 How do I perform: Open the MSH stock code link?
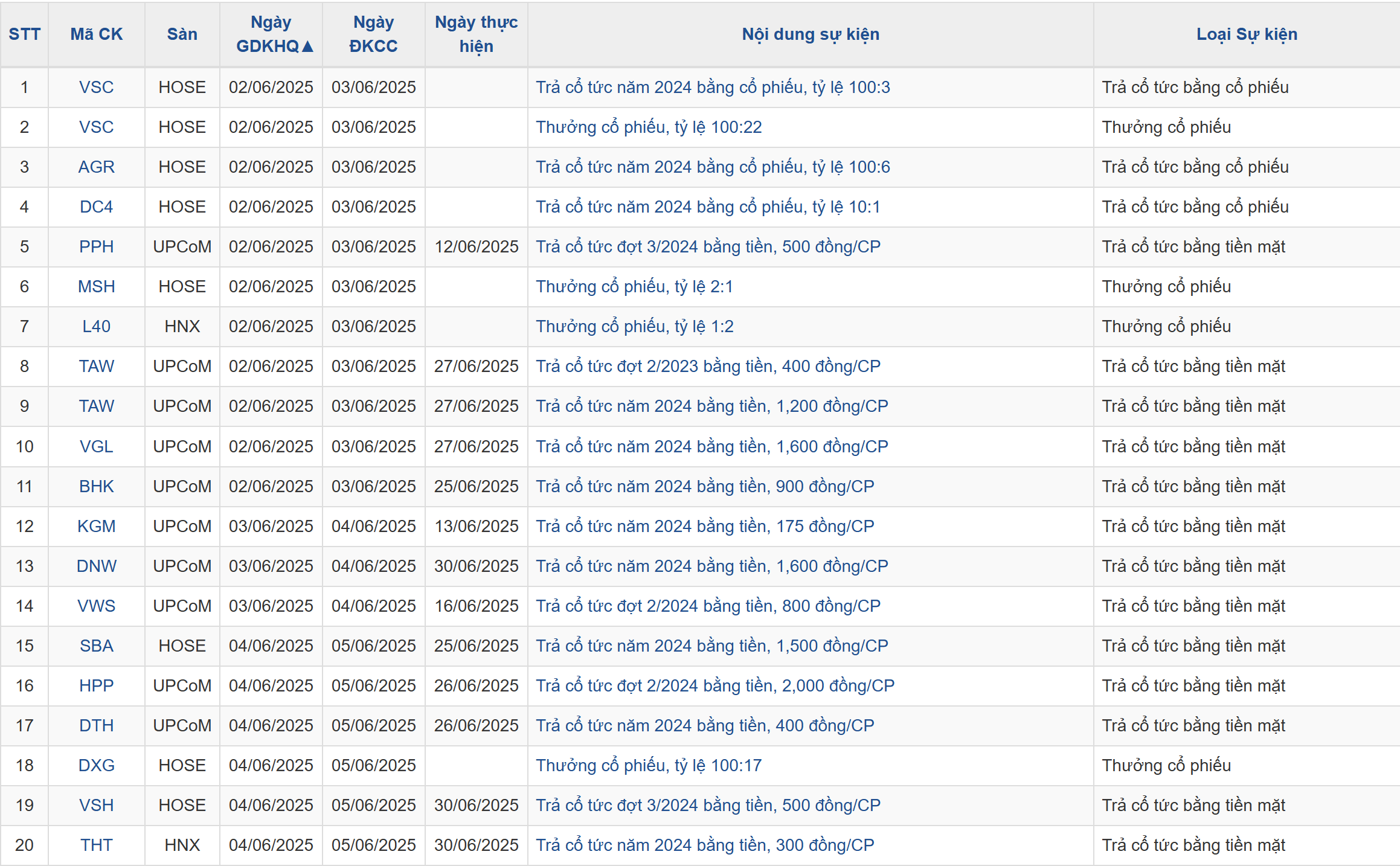click(97, 286)
